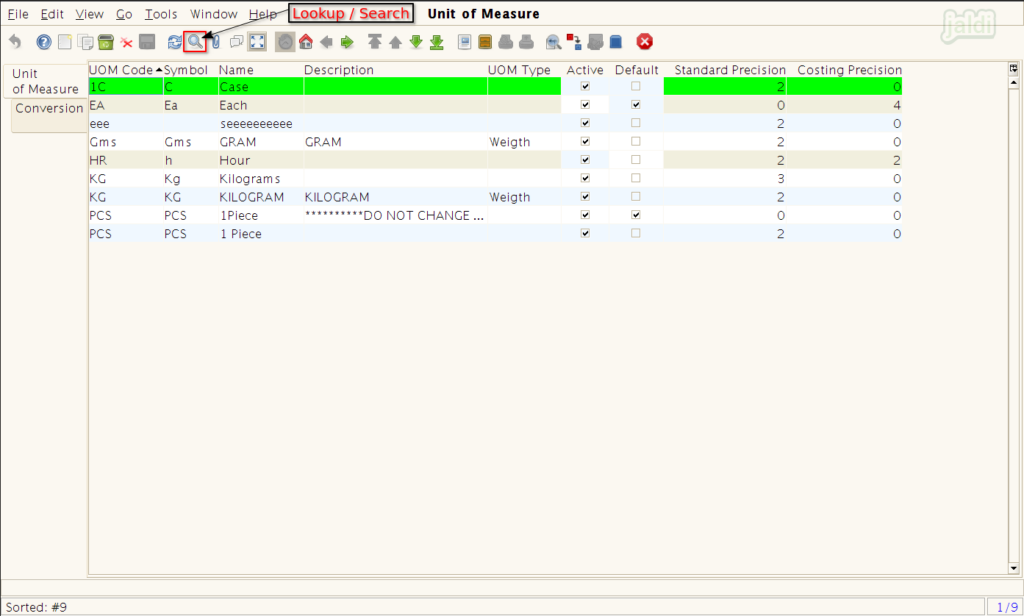Viewport: 1024px width, 616px height.
Task: Toggle Default checkbox in the DO NOT CHANGE row
Action: (x=635, y=214)
